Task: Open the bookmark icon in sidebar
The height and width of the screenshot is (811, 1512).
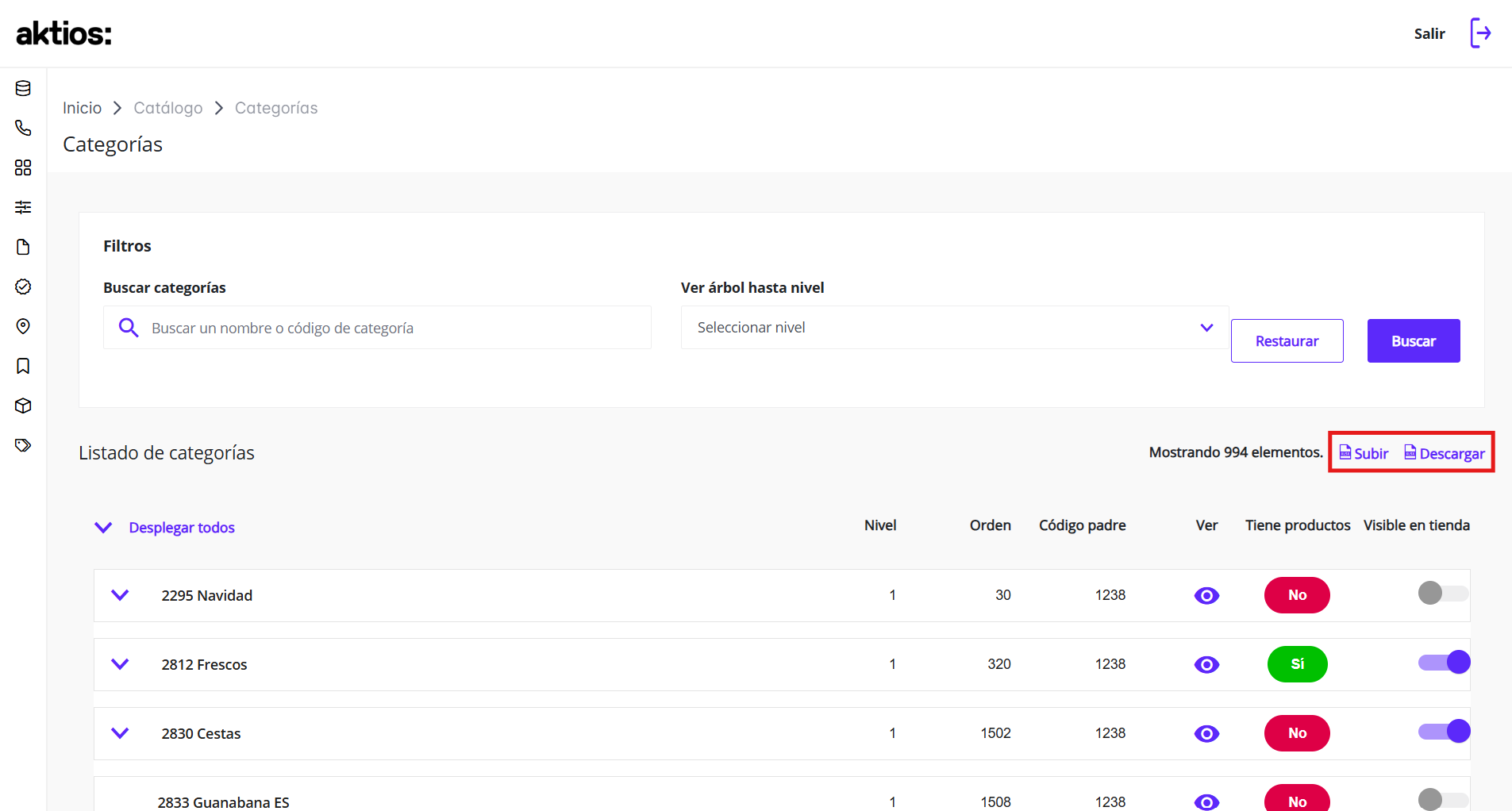Action: click(23, 366)
